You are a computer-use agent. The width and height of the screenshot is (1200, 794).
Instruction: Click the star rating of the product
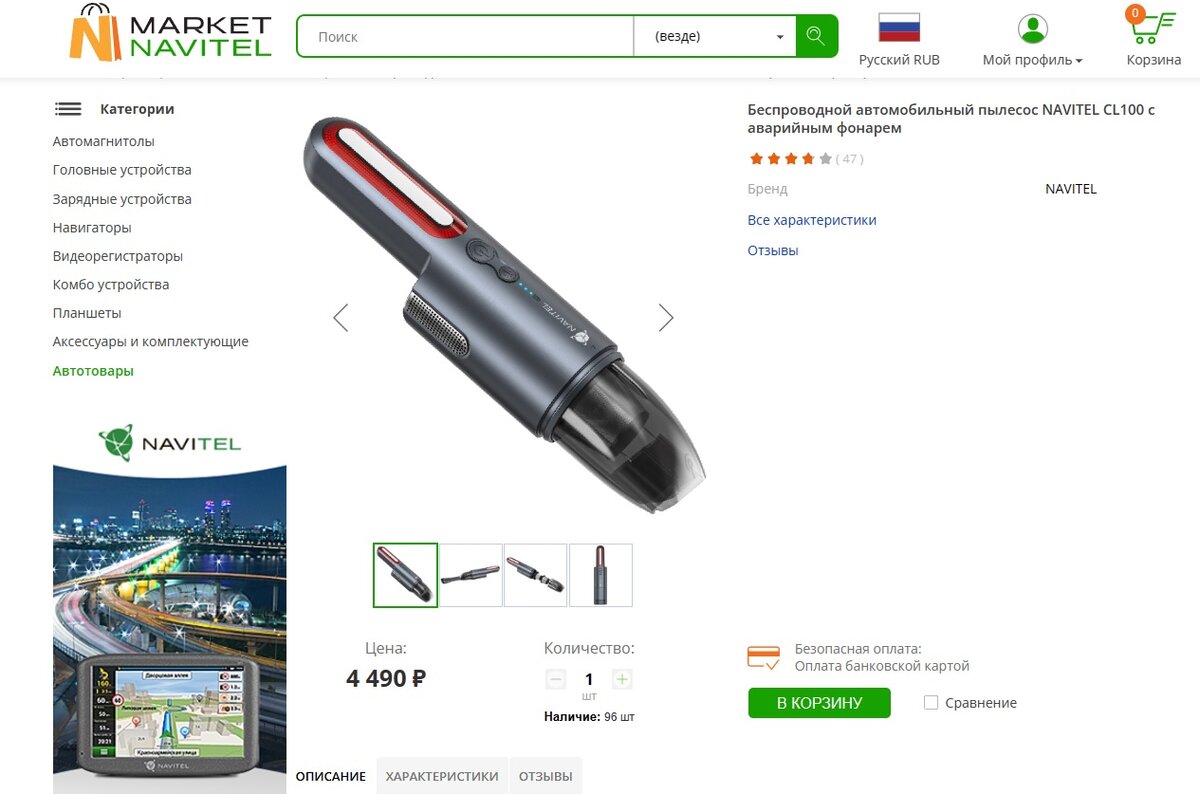point(790,159)
